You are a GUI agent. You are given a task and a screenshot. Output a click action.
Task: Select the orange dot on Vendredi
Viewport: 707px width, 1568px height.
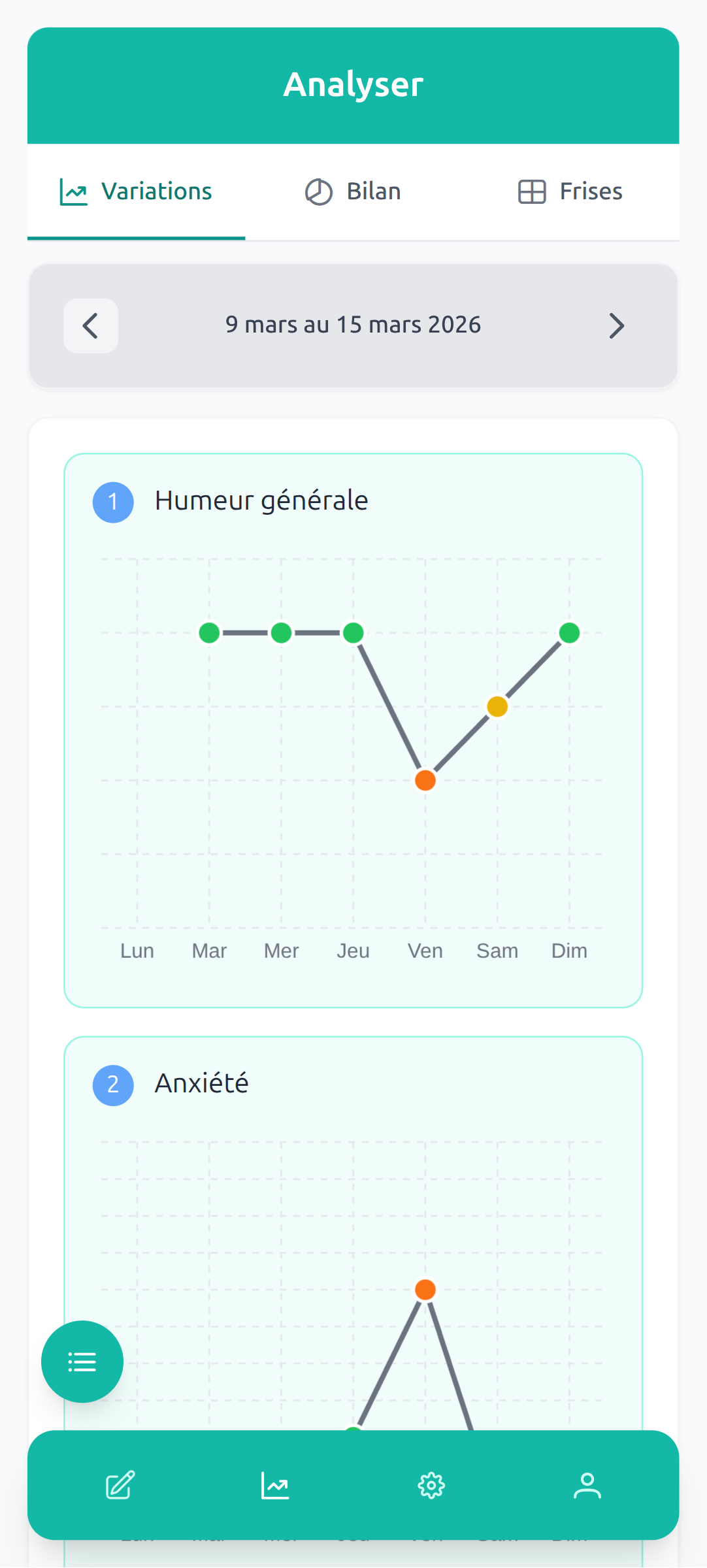[425, 780]
